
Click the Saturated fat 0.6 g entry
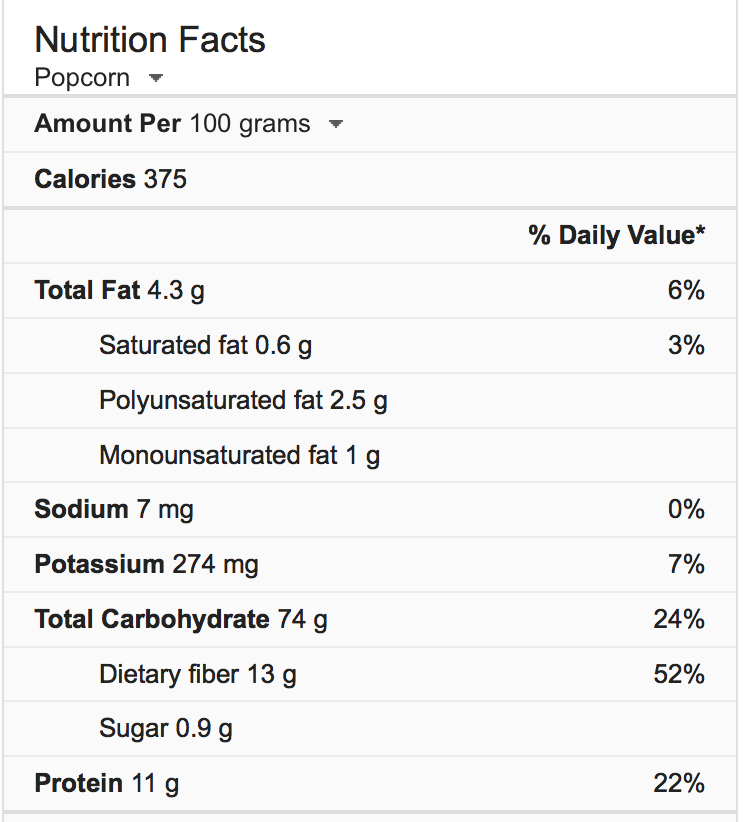click(205, 346)
